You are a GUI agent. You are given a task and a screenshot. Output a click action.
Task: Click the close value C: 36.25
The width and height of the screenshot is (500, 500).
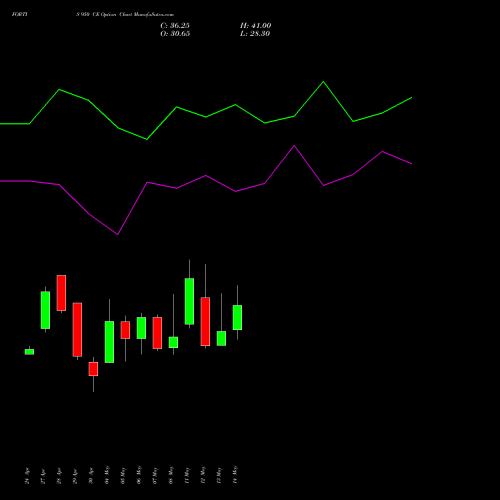pyautogui.click(x=175, y=26)
